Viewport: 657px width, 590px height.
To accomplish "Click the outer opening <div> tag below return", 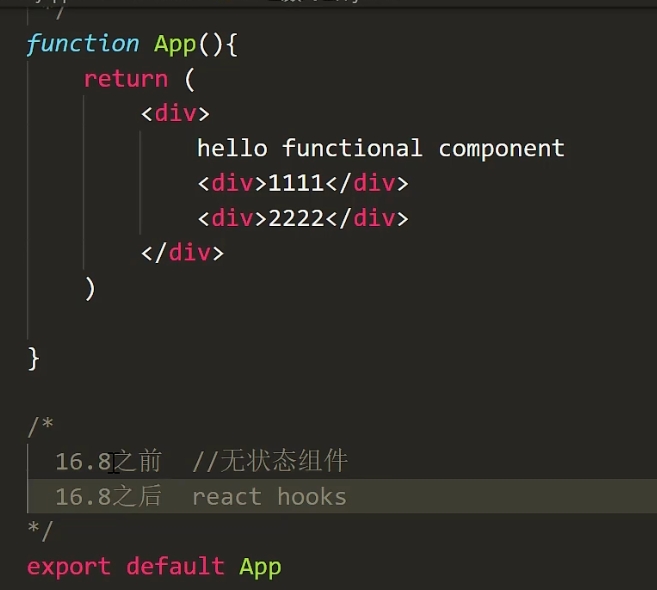I will pos(175,114).
